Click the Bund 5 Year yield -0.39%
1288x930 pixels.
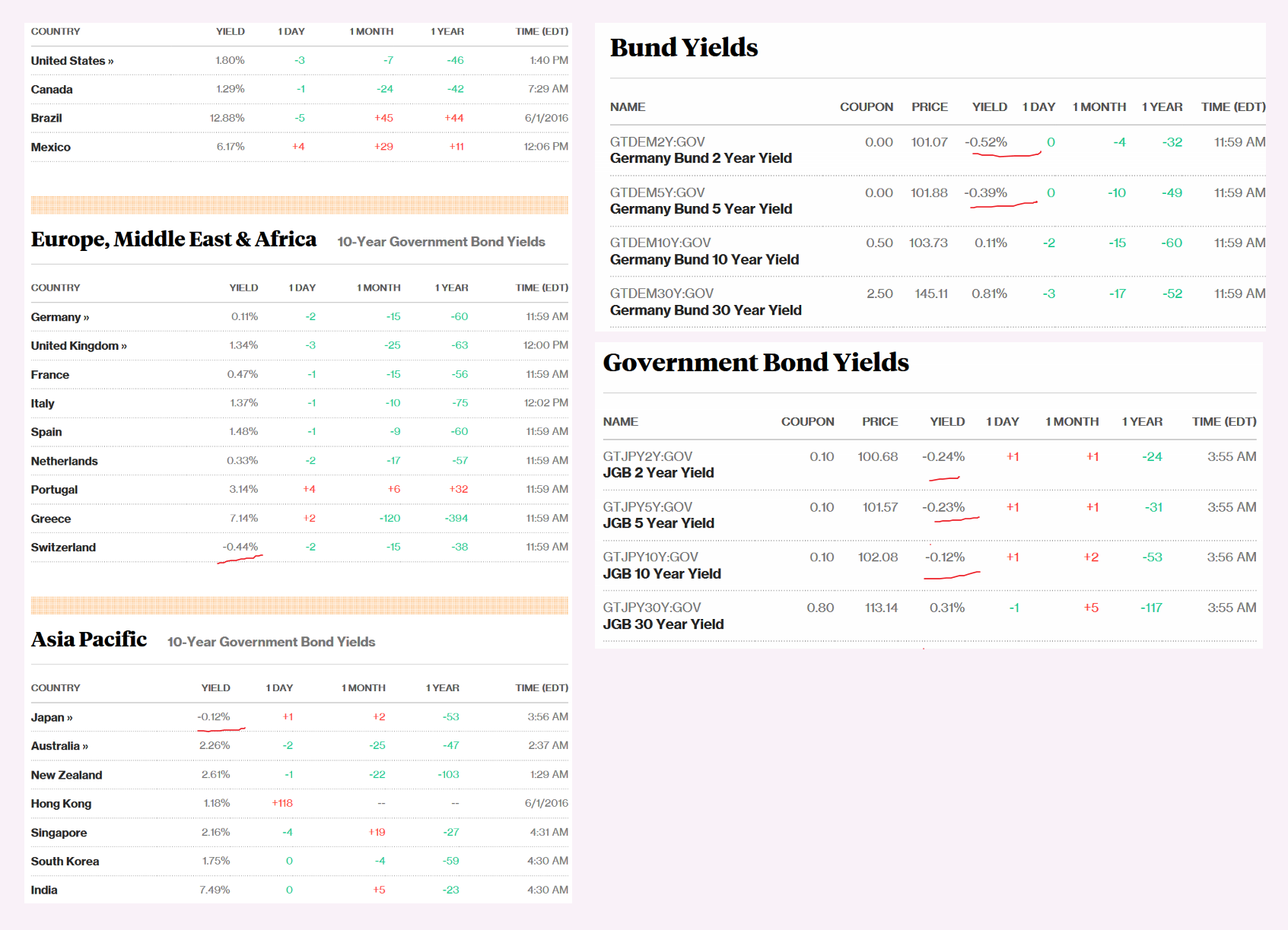click(986, 192)
